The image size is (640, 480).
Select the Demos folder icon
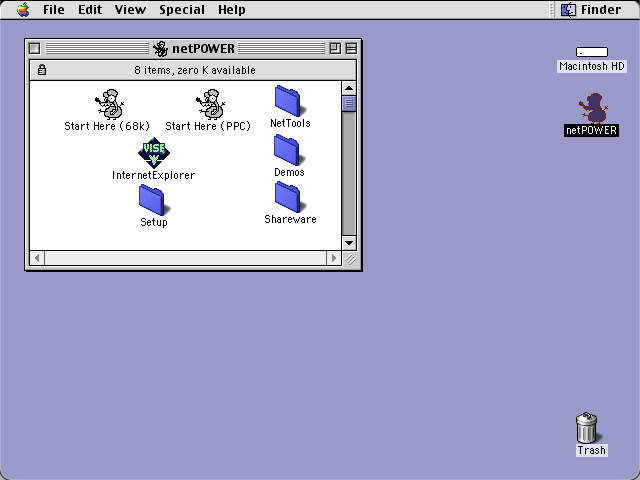coord(289,150)
